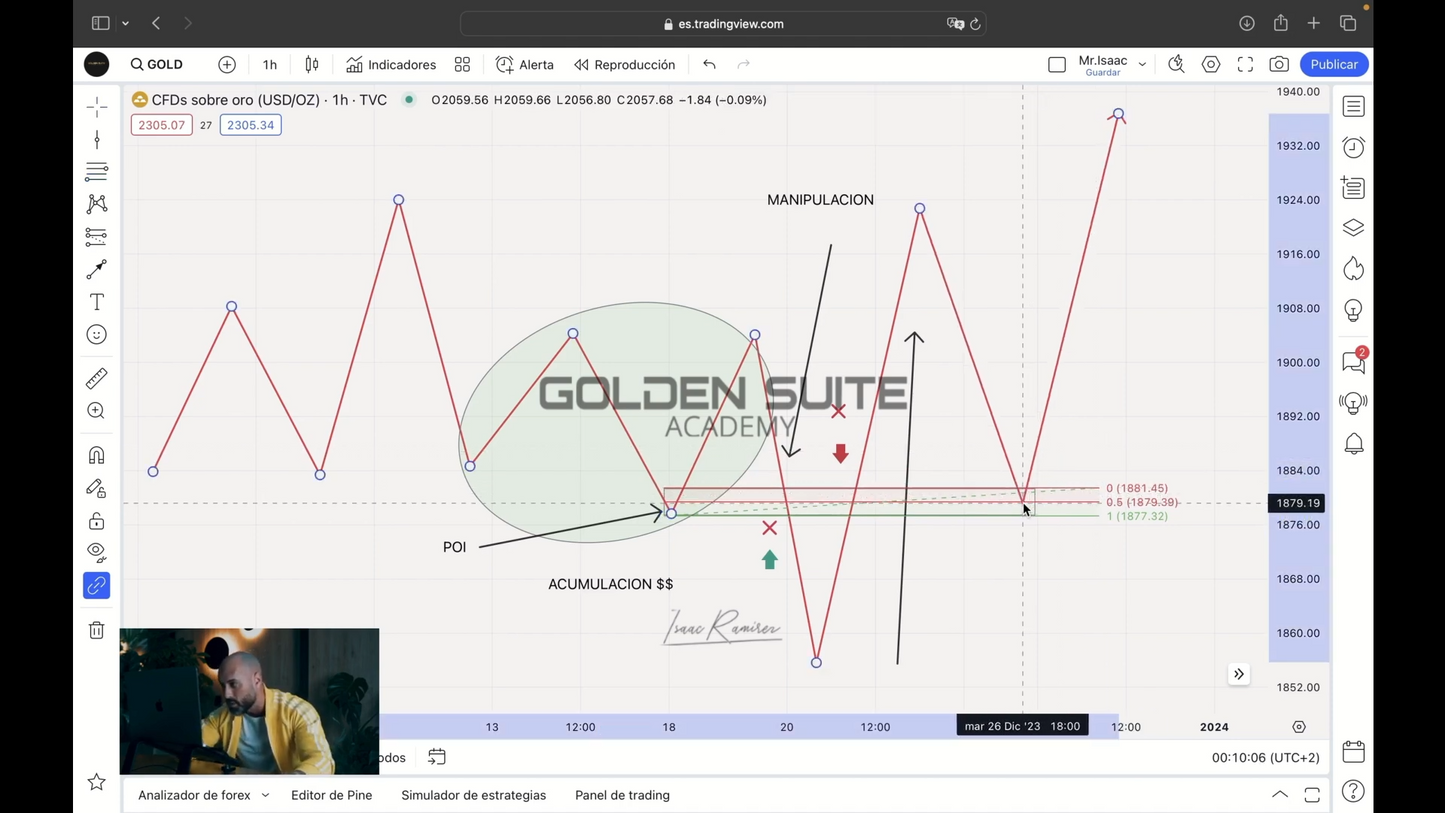Screen dimensions: 1445x813
Task: Open the patterns drawing tool
Action: 97,204
